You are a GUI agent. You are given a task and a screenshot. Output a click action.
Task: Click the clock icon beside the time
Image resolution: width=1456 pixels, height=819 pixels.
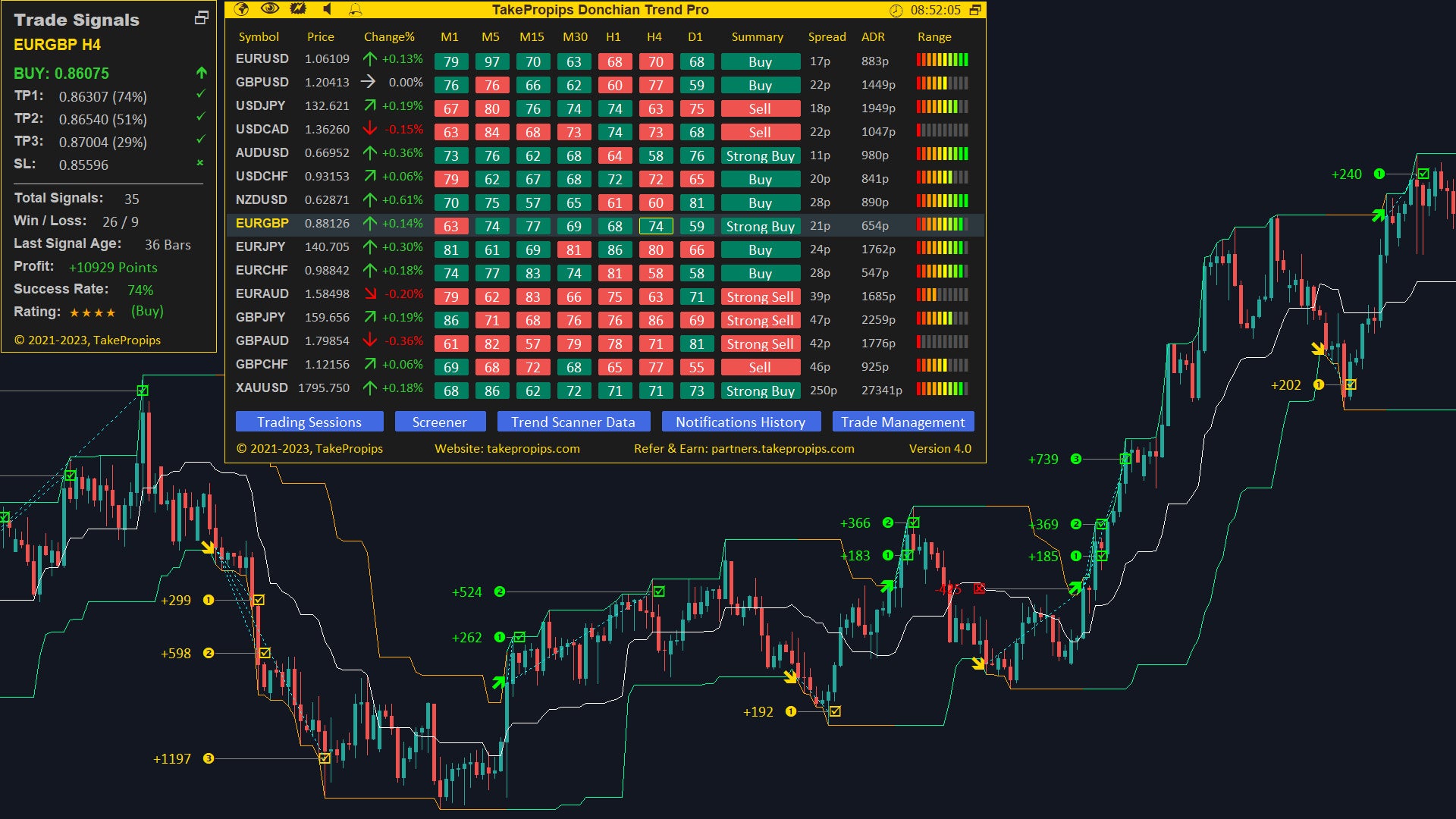click(896, 10)
